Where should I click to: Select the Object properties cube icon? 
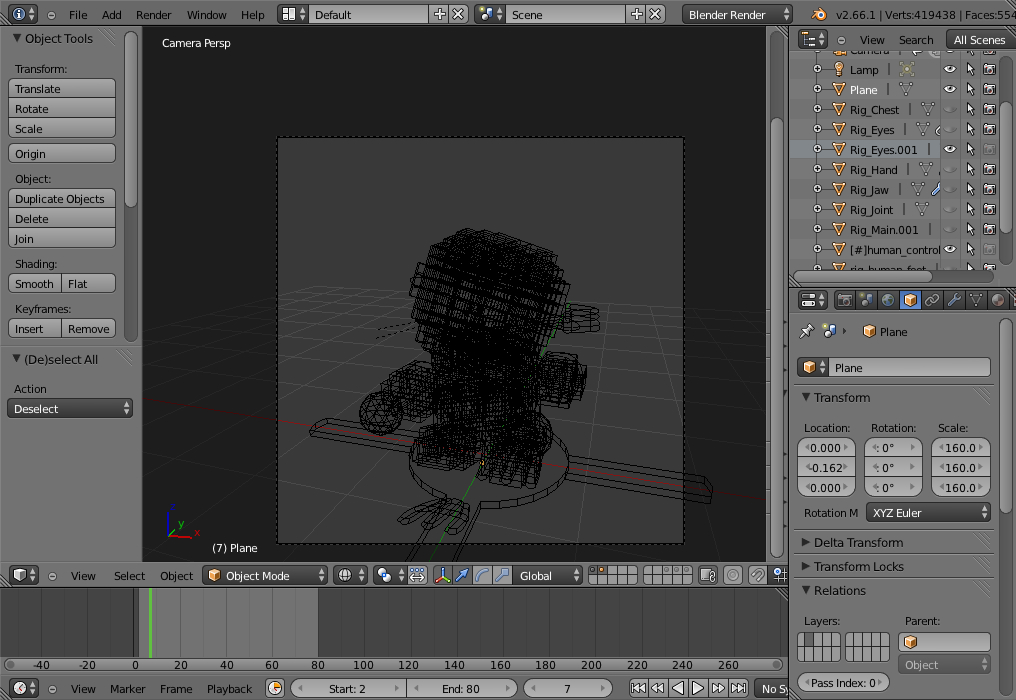pos(910,299)
